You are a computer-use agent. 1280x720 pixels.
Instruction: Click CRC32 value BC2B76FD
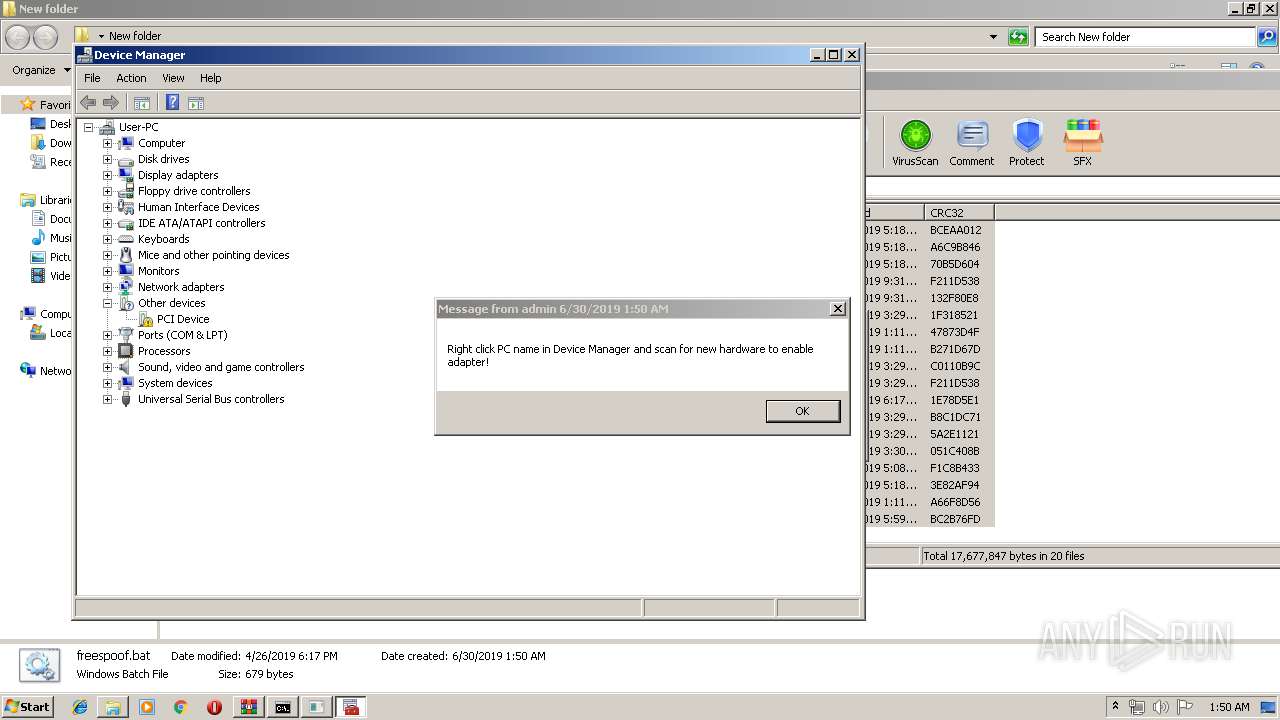tap(955, 519)
